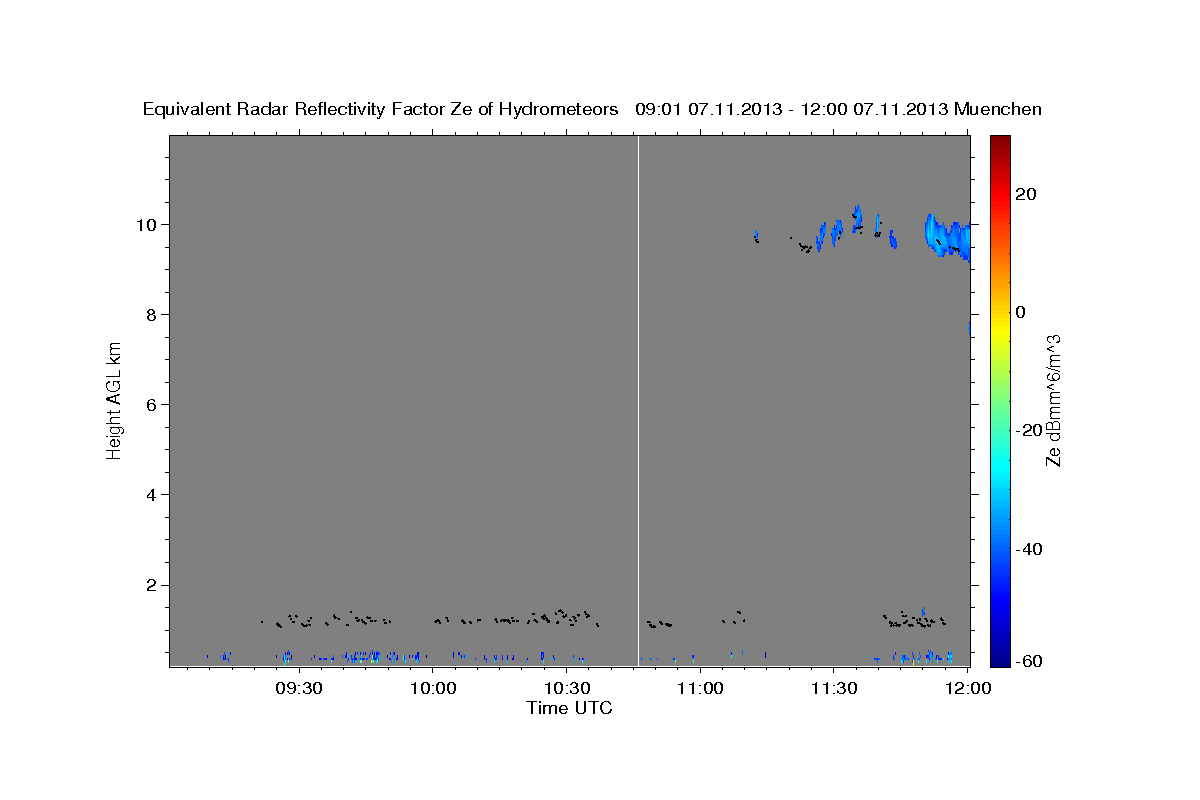
Task: Click the 'Height AGL km' axis label
Action: [x=115, y=400]
